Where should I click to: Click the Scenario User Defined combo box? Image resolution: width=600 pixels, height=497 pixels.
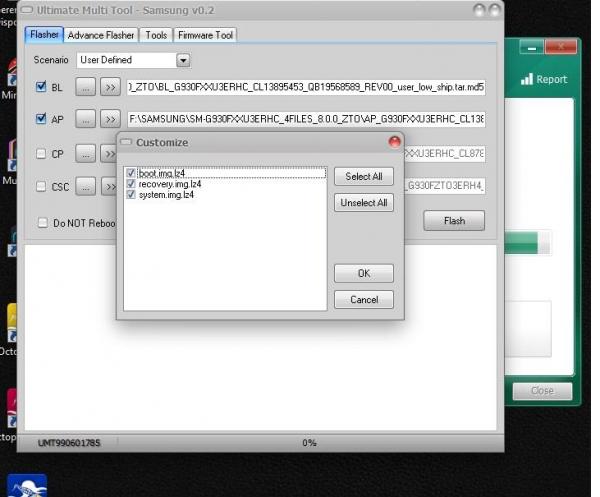[133, 60]
